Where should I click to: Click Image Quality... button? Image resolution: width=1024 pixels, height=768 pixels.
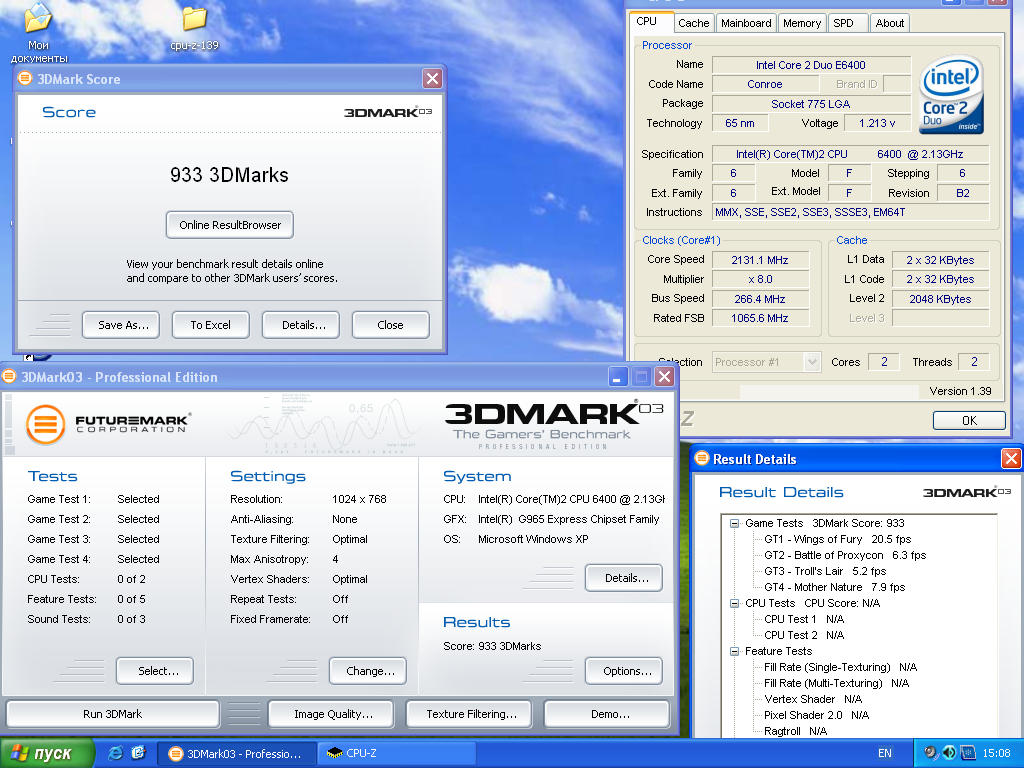tap(332, 714)
